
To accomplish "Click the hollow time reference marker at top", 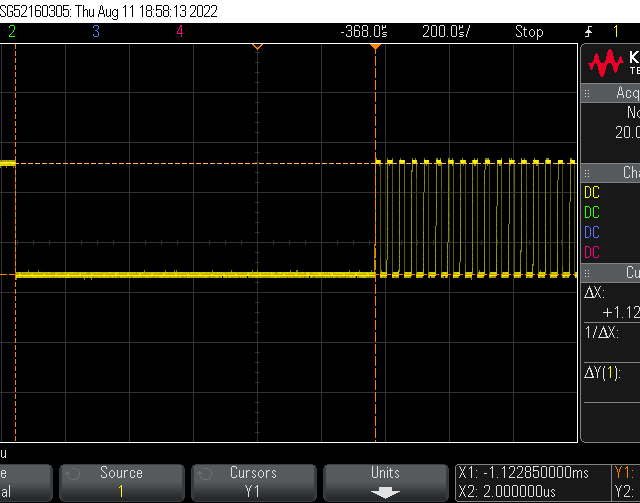I will pyautogui.click(x=257, y=47).
